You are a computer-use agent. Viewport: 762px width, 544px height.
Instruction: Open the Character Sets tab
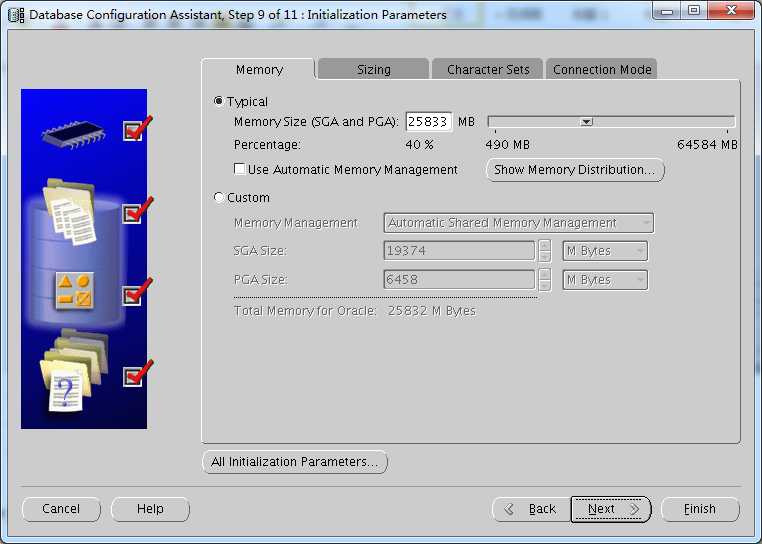coord(488,70)
